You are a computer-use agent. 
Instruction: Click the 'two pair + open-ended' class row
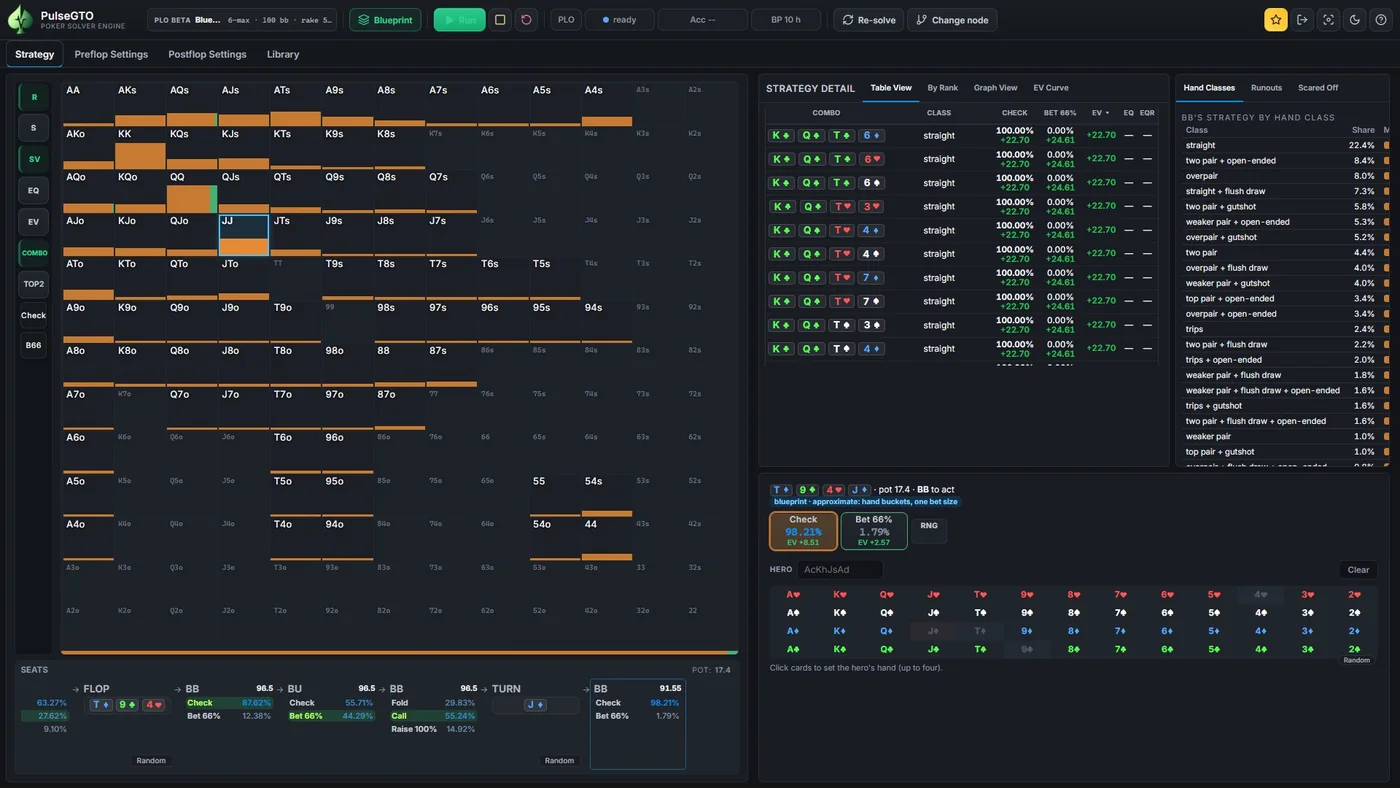coord(1280,161)
